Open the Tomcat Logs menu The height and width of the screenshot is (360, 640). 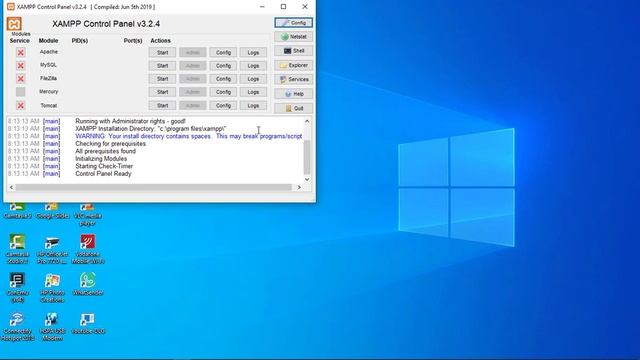click(253, 105)
